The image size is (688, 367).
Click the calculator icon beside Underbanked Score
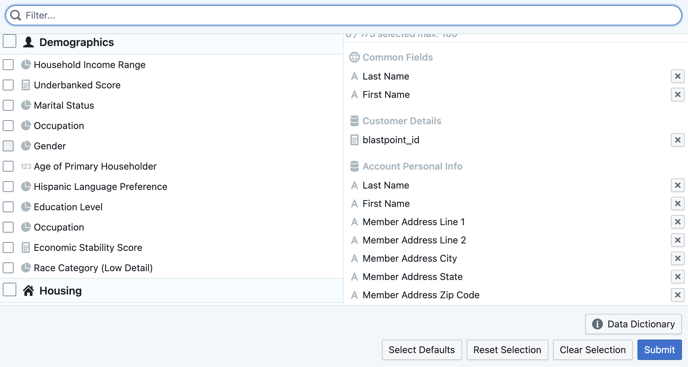26,85
